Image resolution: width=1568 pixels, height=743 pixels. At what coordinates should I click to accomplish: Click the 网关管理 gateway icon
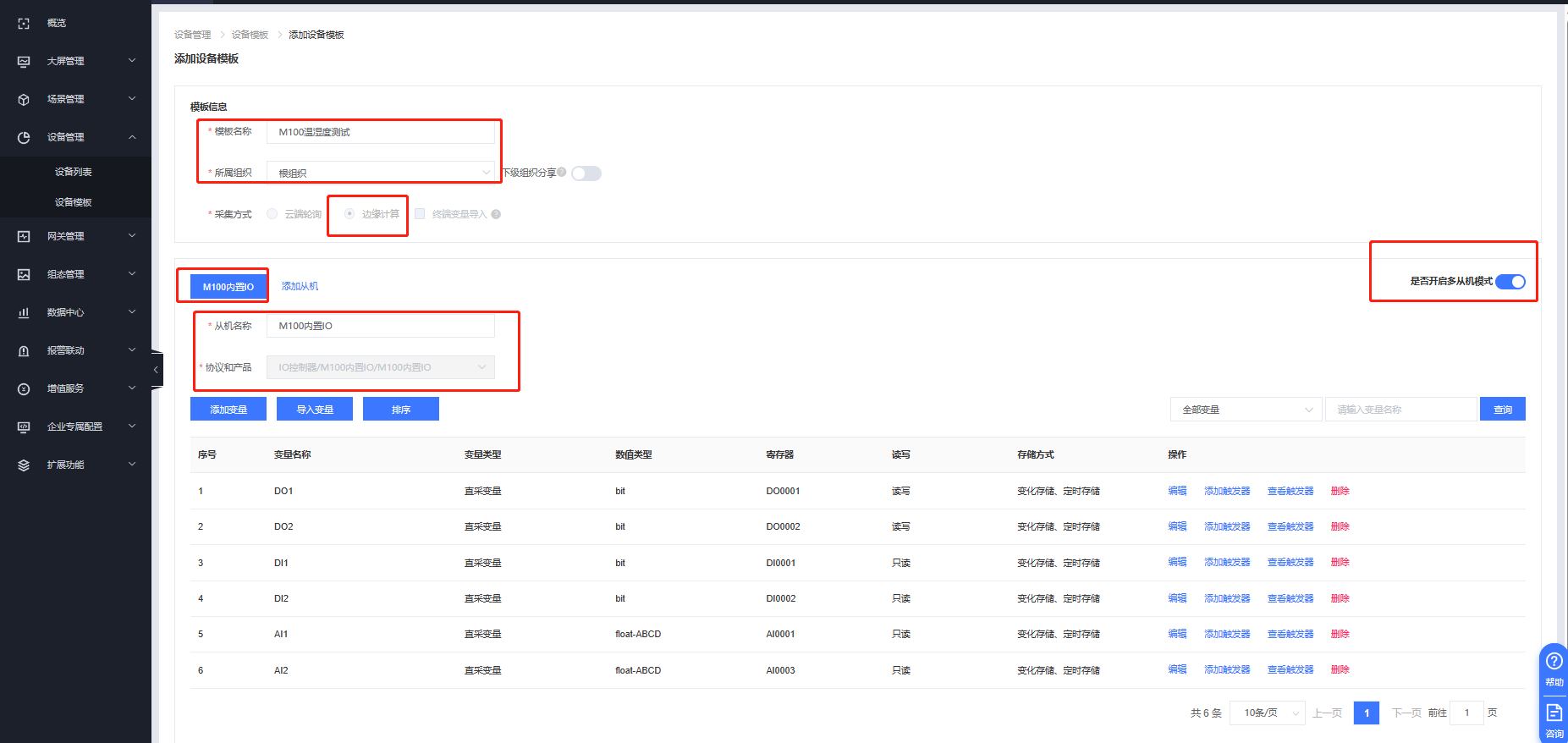(x=24, y=237)
